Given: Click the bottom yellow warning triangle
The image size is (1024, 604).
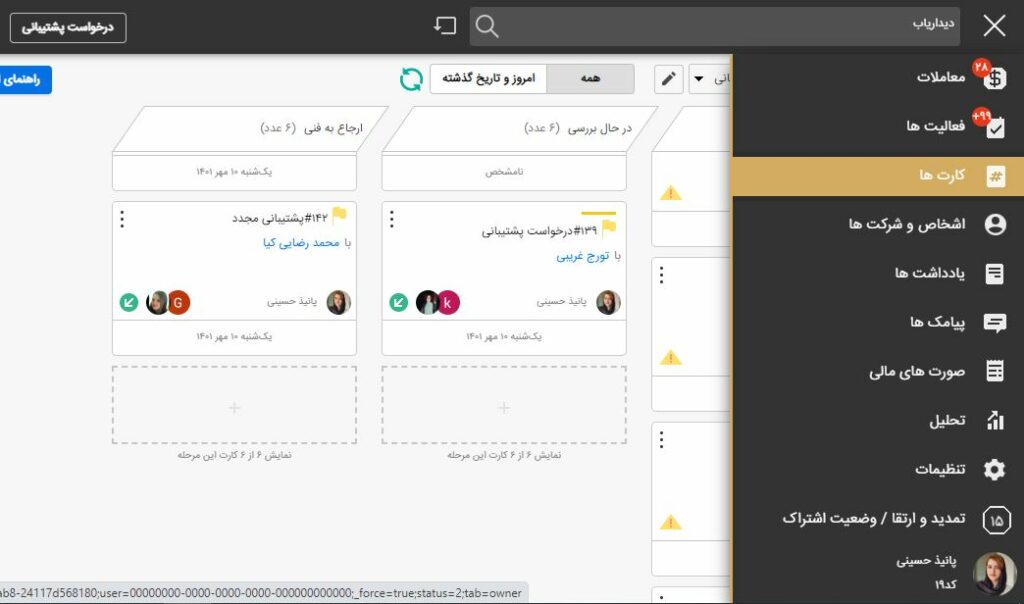Looking at the screenshot, I should click(671, 522).
